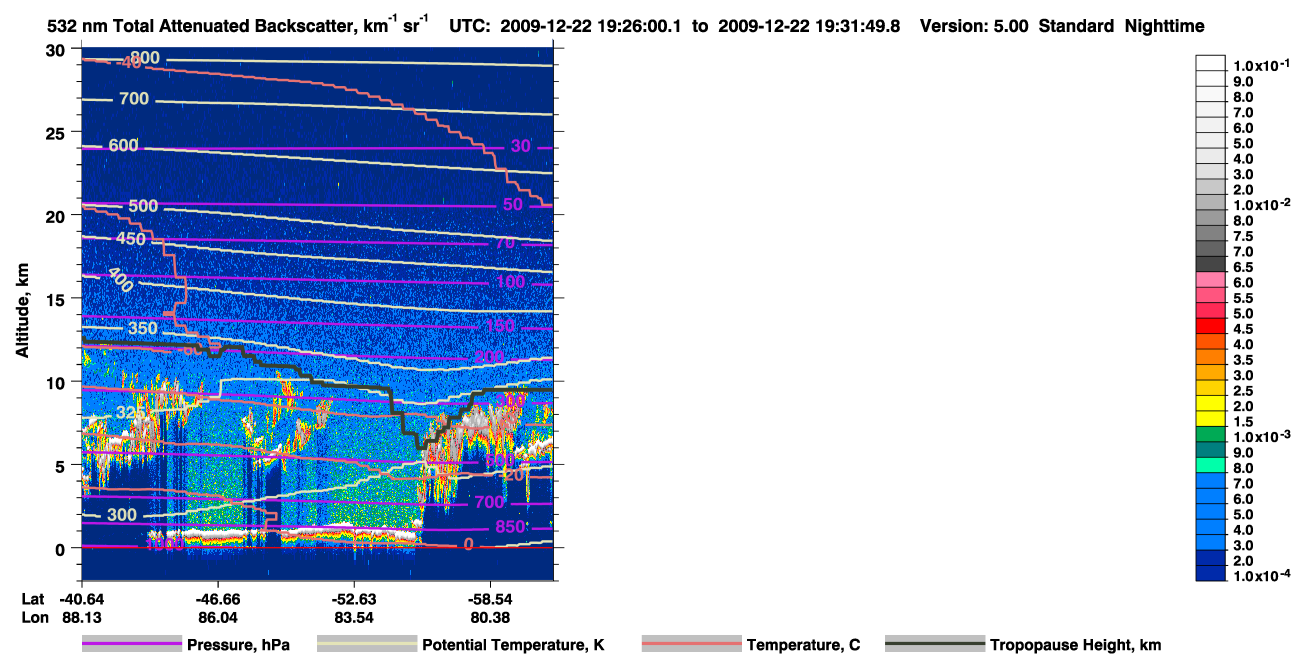Click the color bar label 1.0x10-1
Screen dimensions: 1300x667
(1261, 65)
